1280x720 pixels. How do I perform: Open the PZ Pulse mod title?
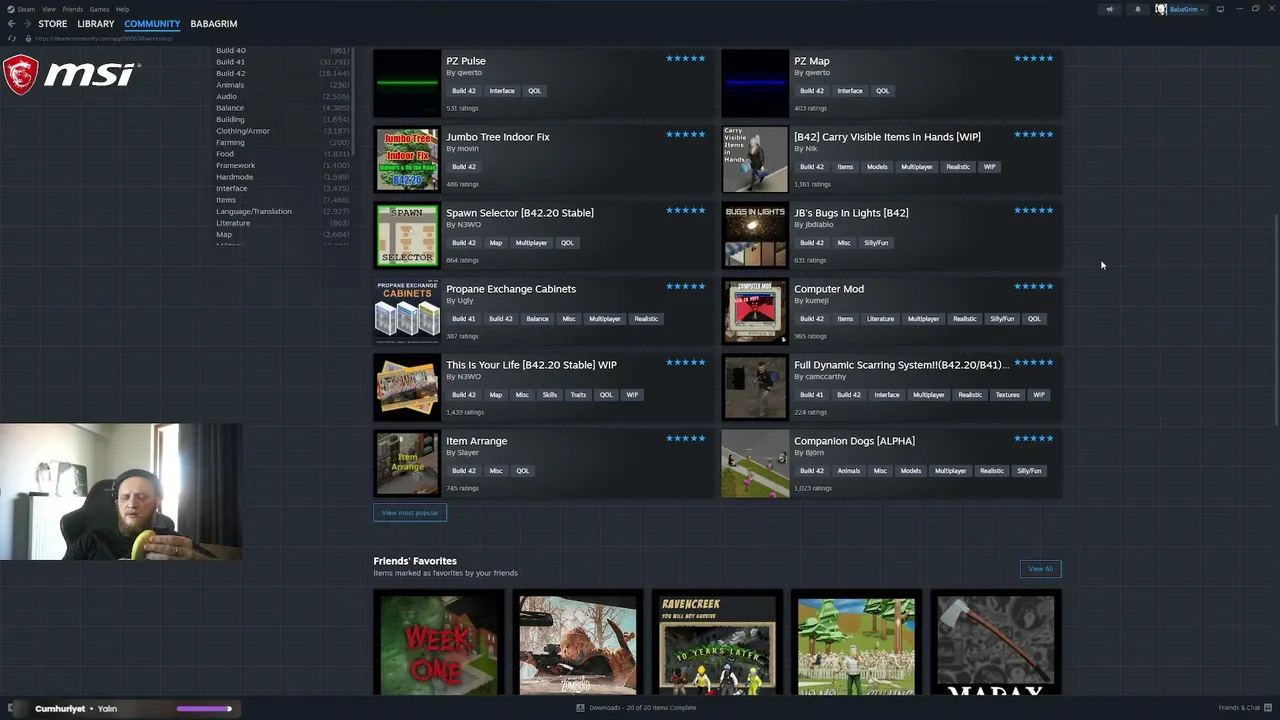(466, 61)
